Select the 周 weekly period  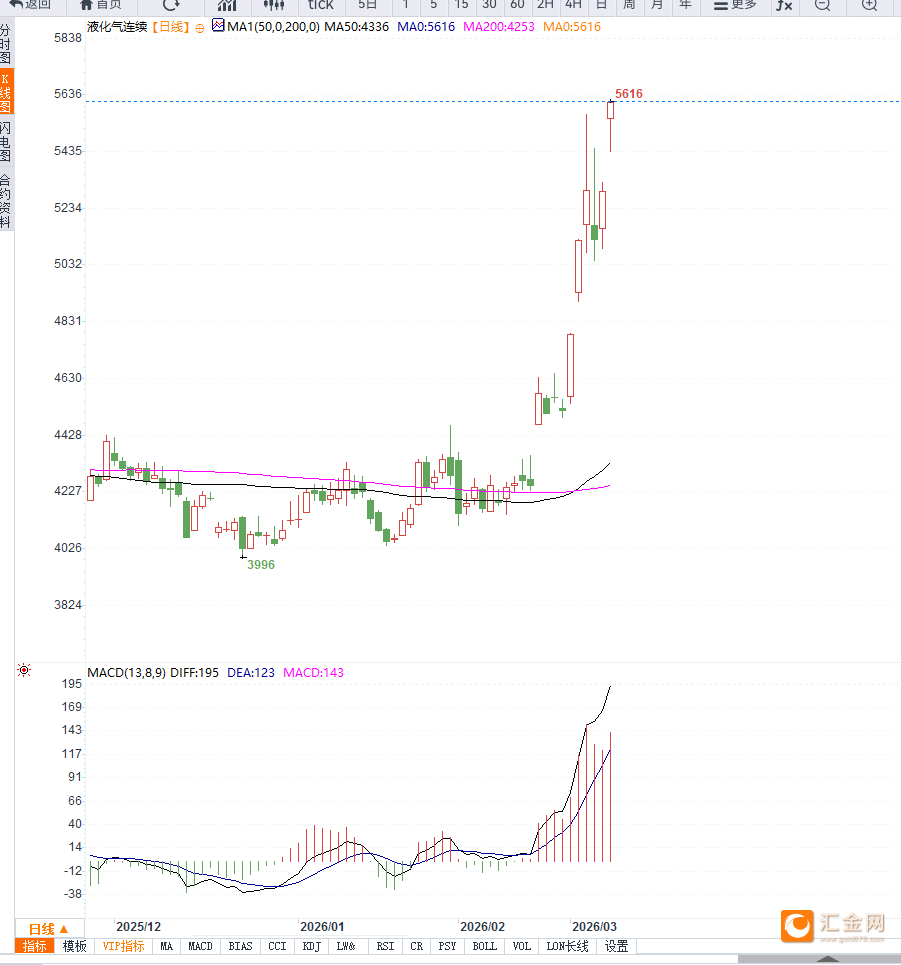click(629, 5)
